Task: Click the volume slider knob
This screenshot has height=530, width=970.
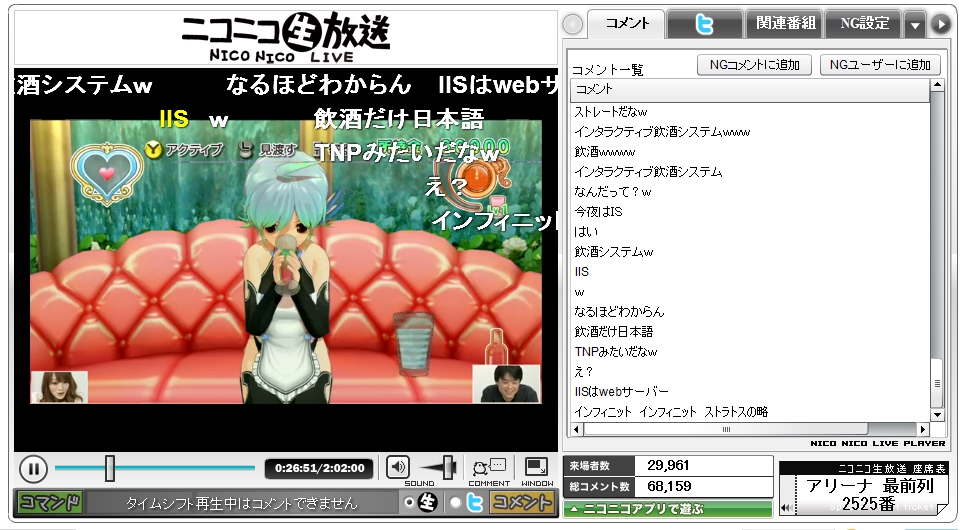Action: coord(448,466)
